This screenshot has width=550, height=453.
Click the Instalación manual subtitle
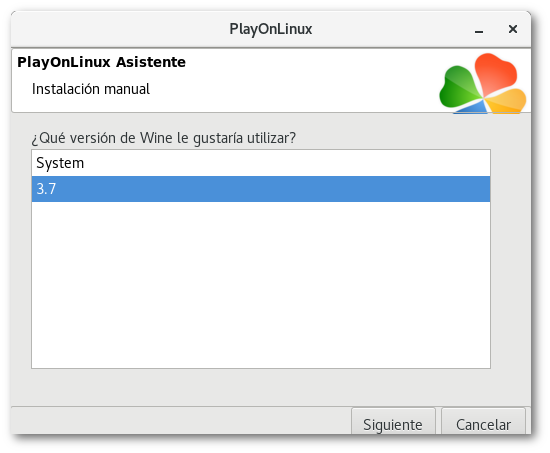[91, 89]
